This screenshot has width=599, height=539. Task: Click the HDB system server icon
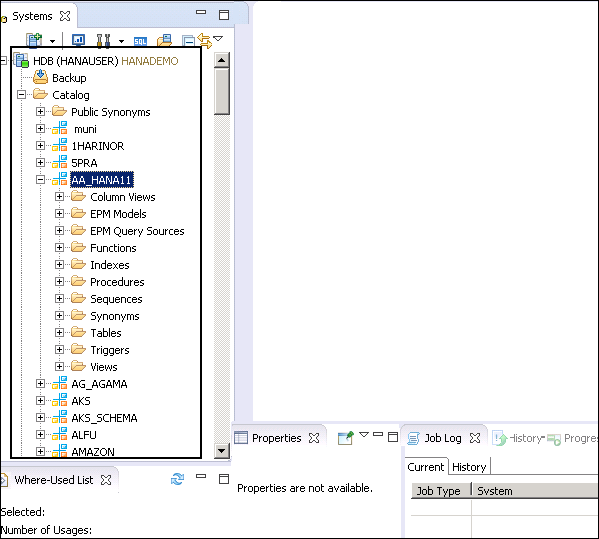tap(21, 60)
